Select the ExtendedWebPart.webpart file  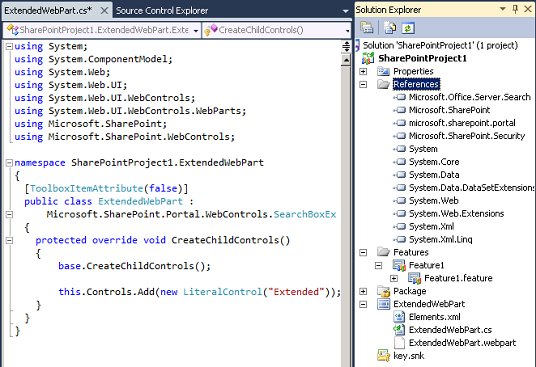pos(463,343)
